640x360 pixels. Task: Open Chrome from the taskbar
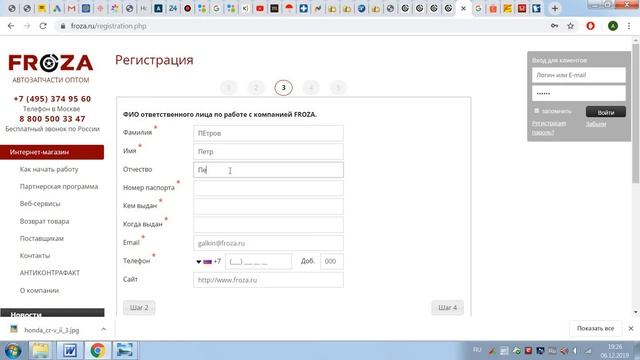coord(97,351)
